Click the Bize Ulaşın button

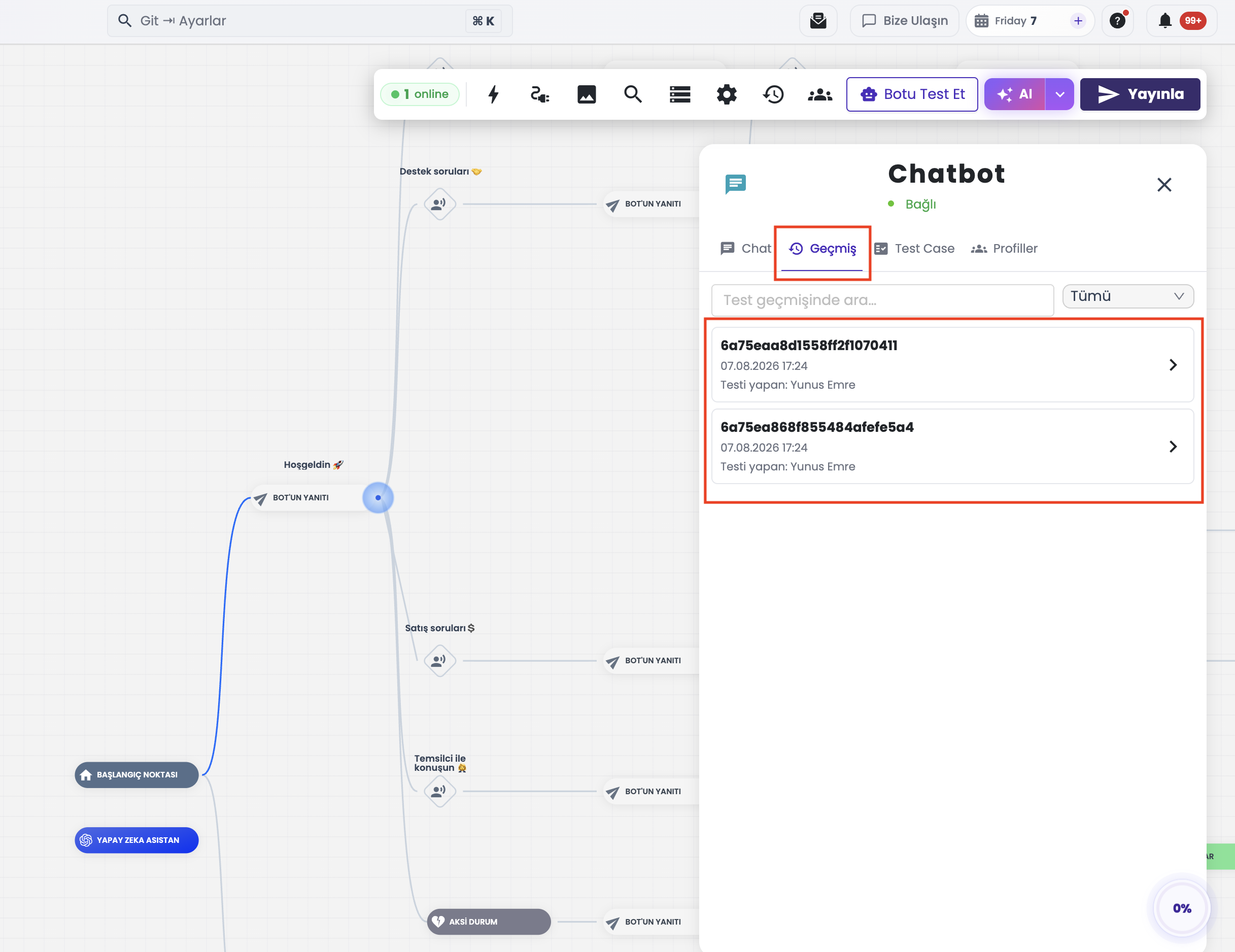tap(904, 21)
